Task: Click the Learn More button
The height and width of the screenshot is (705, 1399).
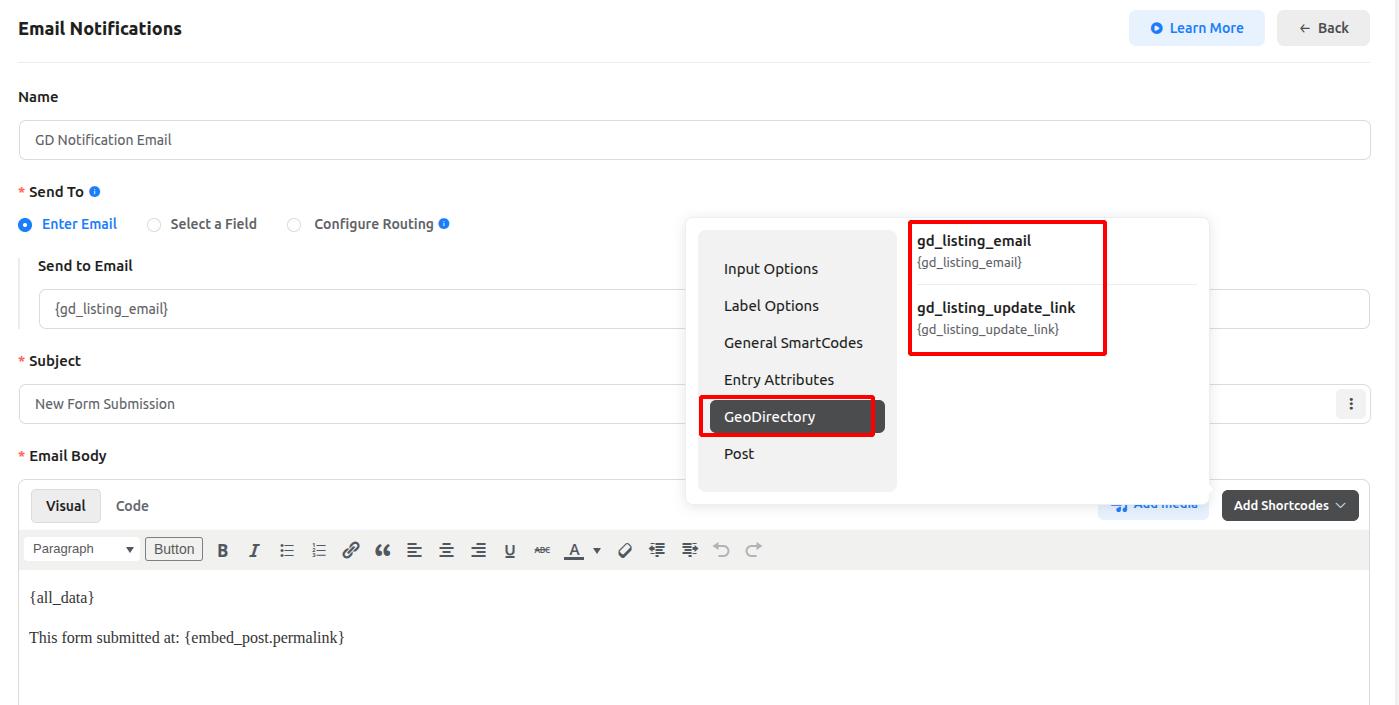Action: (1196, 28)
